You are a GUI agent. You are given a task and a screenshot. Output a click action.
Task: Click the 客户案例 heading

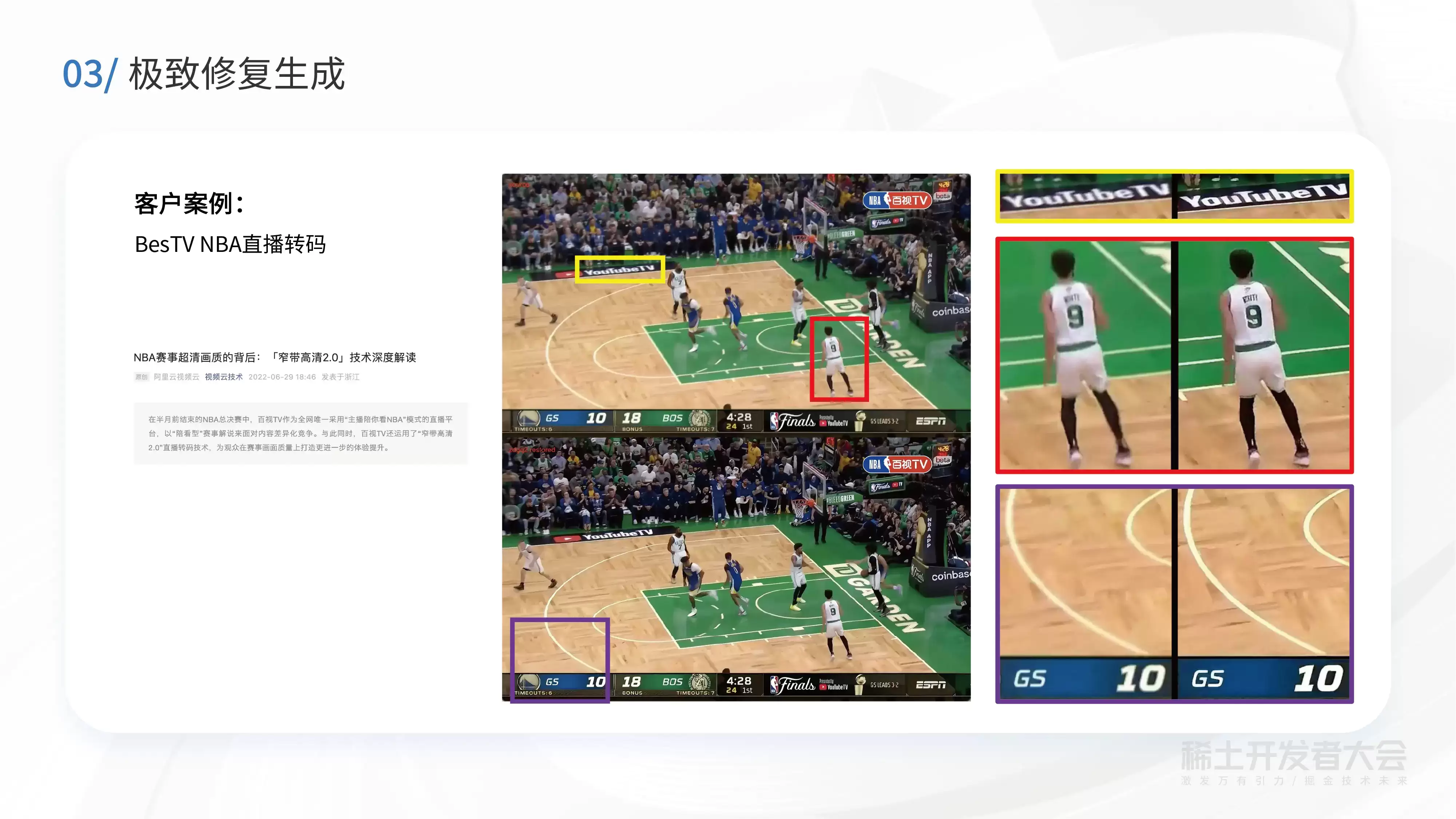[189, 203]
